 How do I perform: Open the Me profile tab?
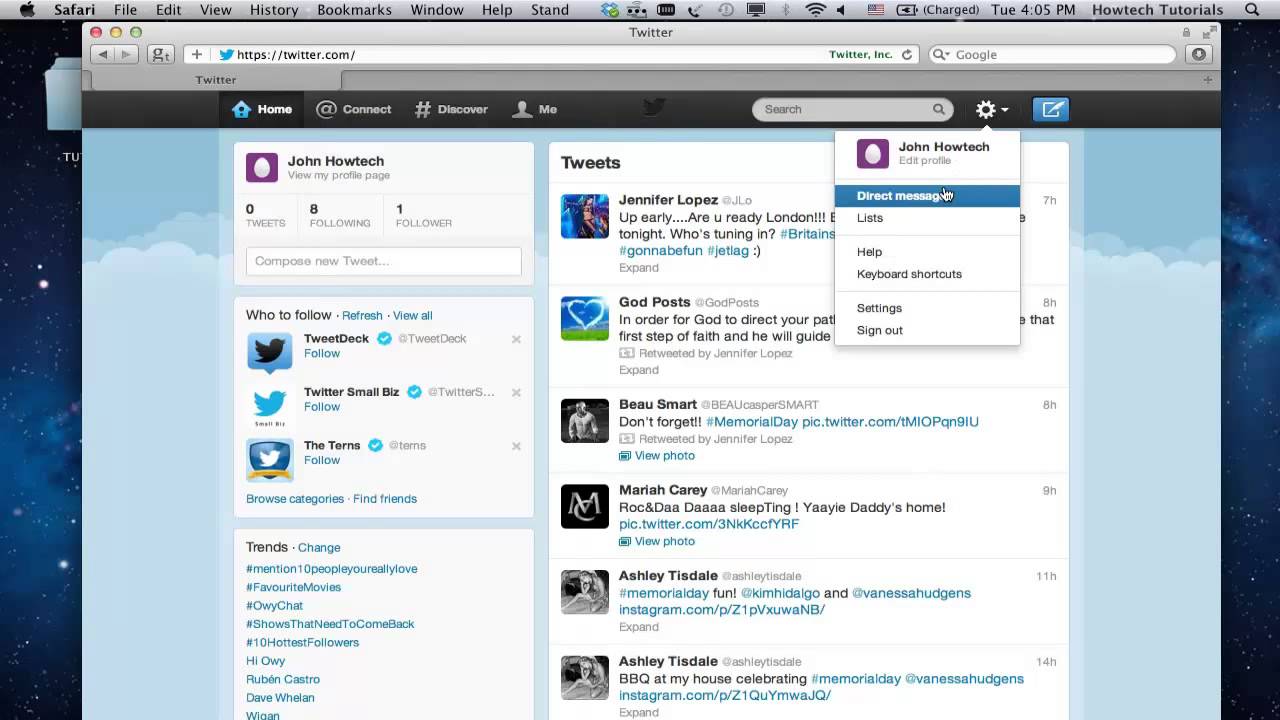point(534,109)
